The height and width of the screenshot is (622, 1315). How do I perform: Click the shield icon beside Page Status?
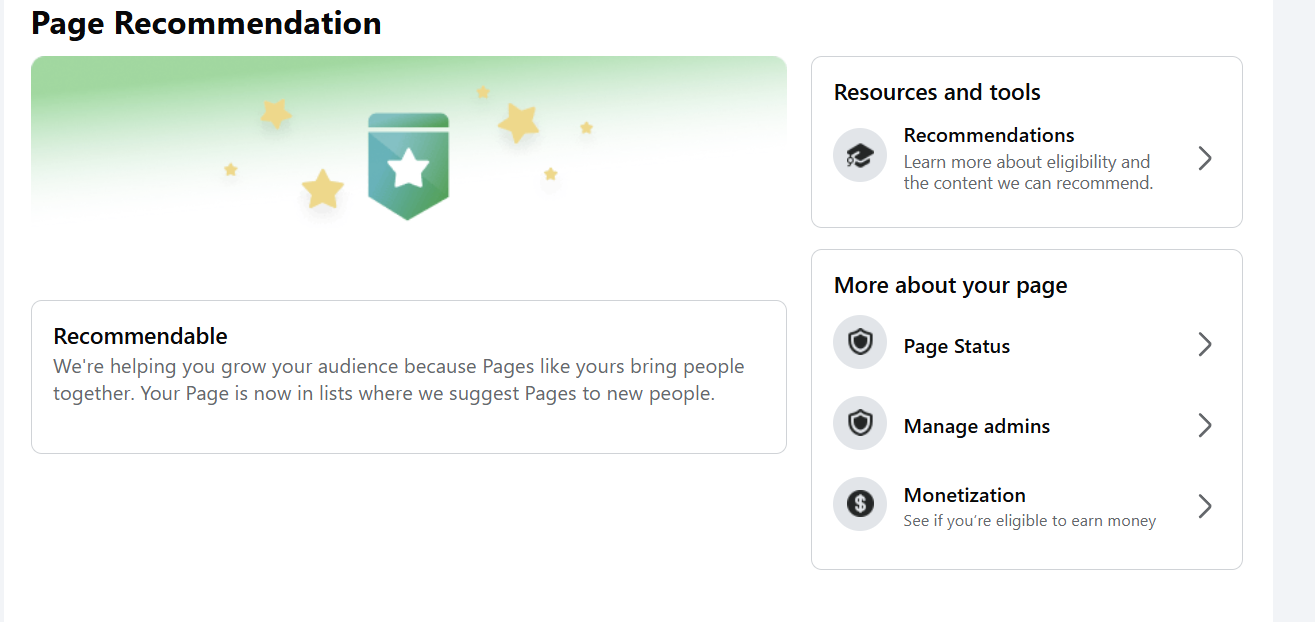tap(859, 343)
